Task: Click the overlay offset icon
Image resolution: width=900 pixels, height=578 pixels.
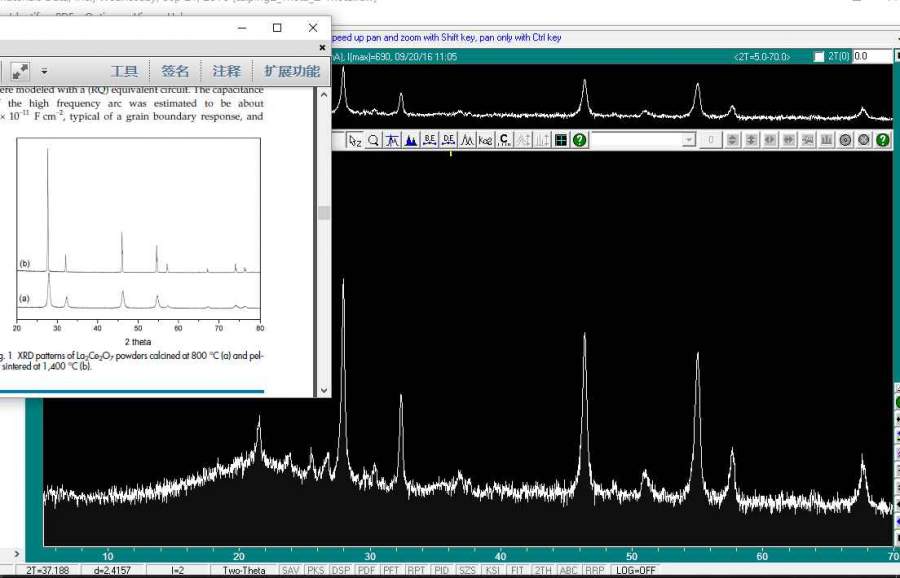Action: 808,139
